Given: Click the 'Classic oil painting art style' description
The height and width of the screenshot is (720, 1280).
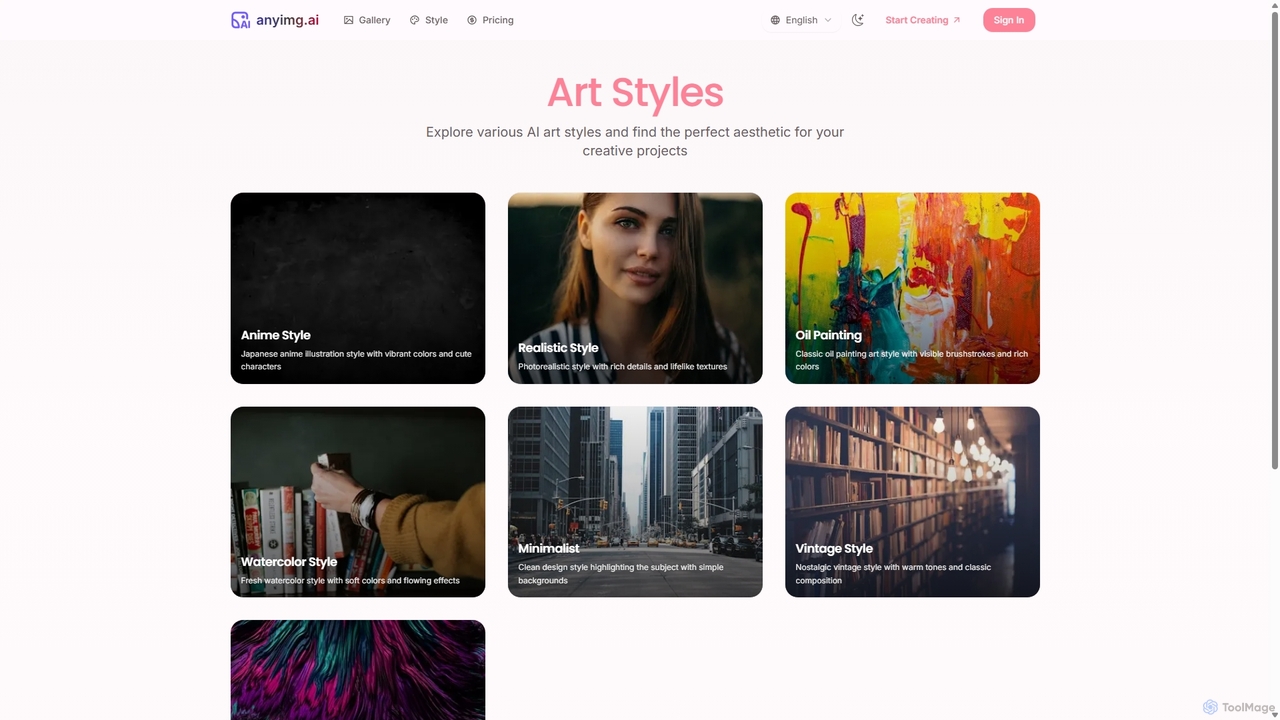Looking at the screenshot, I should pyautogui.click(x=911, y=360).
